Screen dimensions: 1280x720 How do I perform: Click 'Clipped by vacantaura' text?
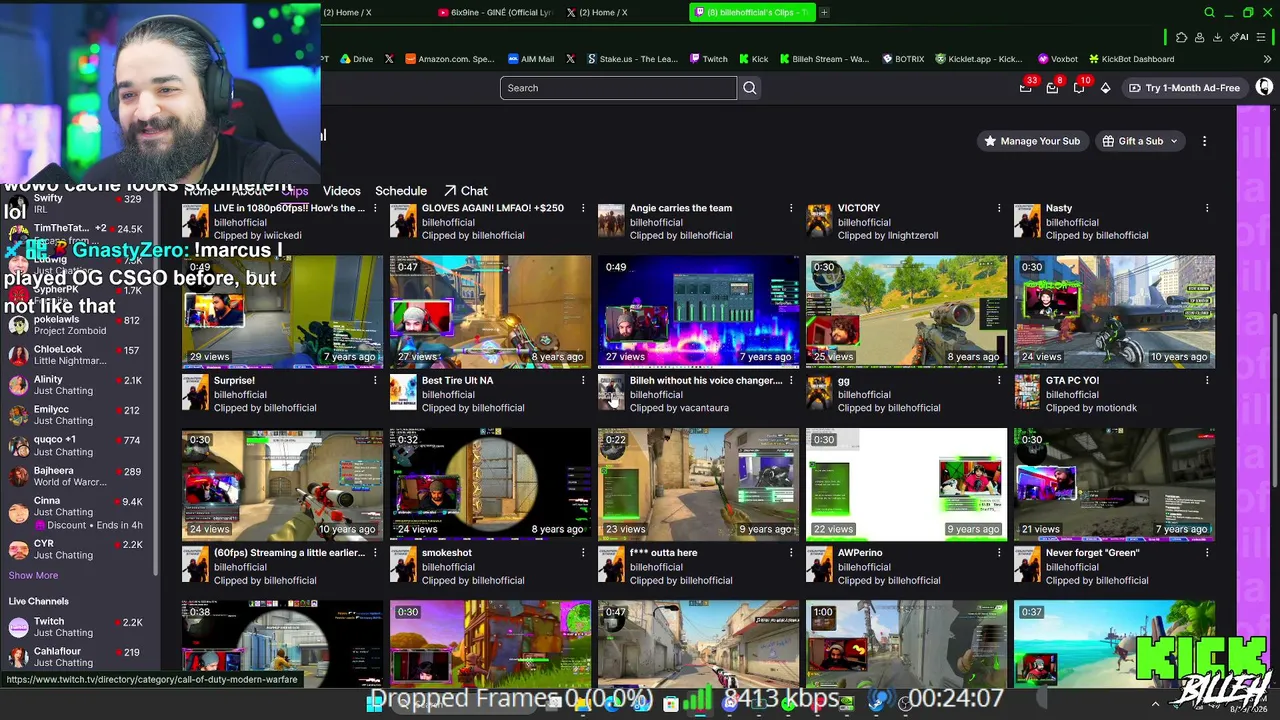click(679, 408)
